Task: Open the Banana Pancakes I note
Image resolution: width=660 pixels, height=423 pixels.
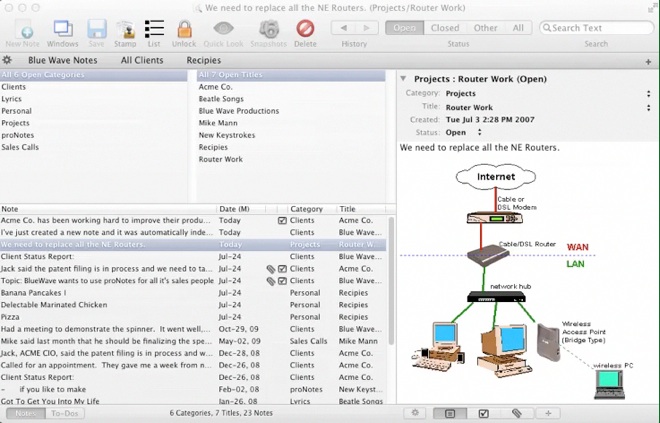Action: coord(193,293)
